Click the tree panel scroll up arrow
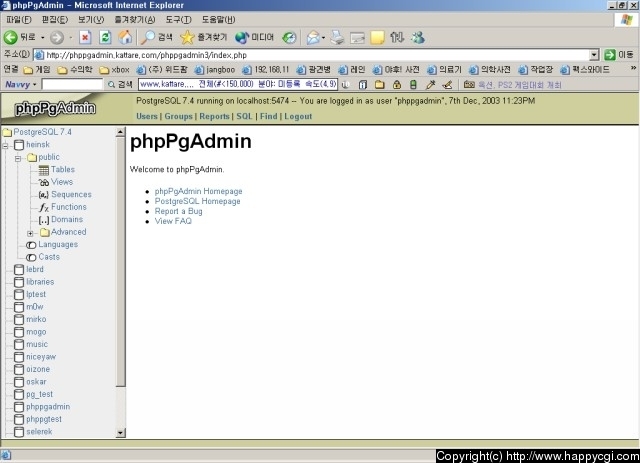Viewport: 640px width, 463px height. pos(120,132)
